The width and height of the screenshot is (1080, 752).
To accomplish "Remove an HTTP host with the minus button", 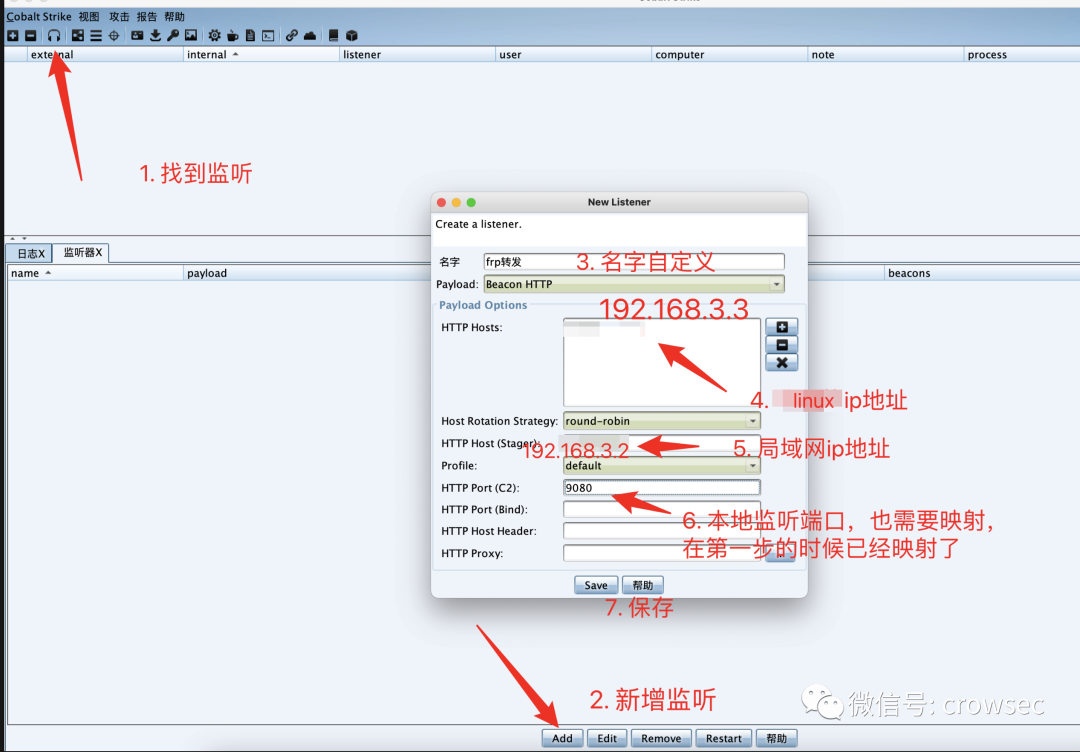I will (782, 345).
